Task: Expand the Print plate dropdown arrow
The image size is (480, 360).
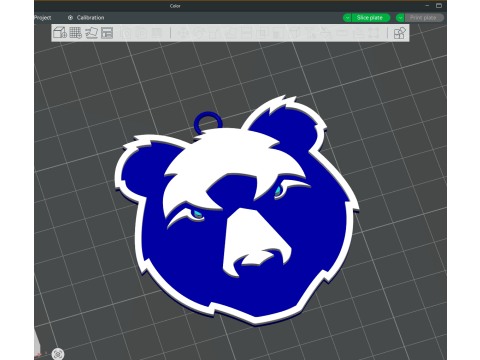Action: (400, 18)
